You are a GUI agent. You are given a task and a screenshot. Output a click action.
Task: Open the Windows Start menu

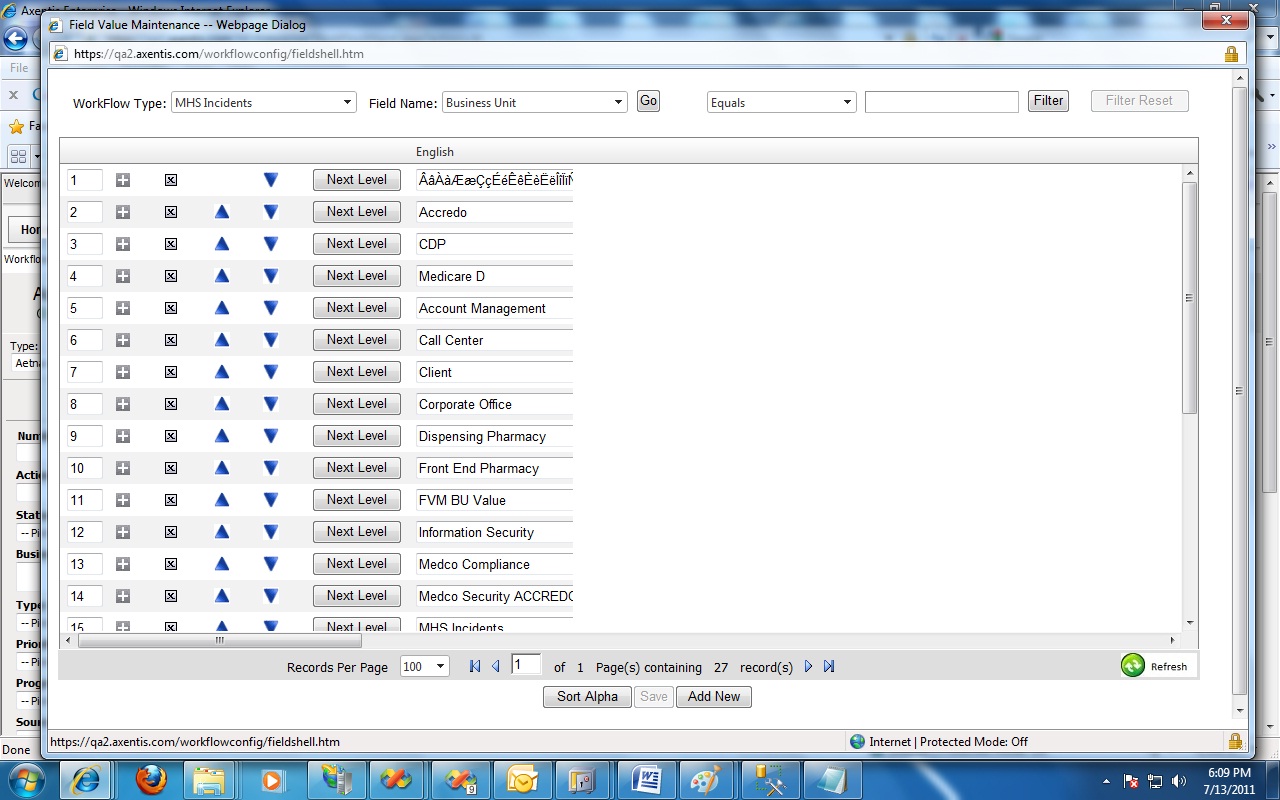point(27,779)
